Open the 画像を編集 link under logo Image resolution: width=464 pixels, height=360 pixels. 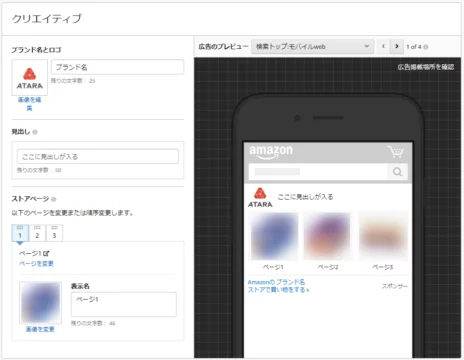point(29,104)
